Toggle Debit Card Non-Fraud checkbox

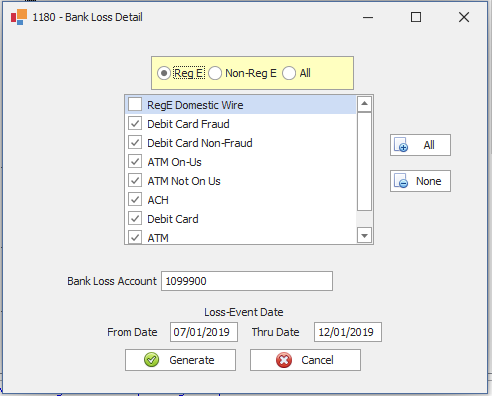135,143
